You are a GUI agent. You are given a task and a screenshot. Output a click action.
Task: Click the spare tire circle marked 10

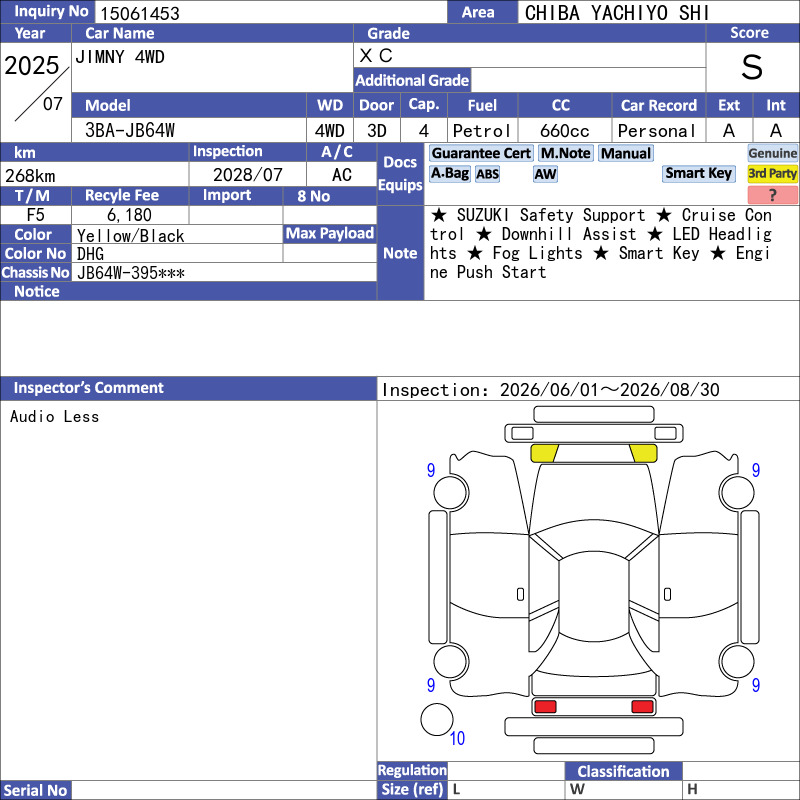pos(437,719)
